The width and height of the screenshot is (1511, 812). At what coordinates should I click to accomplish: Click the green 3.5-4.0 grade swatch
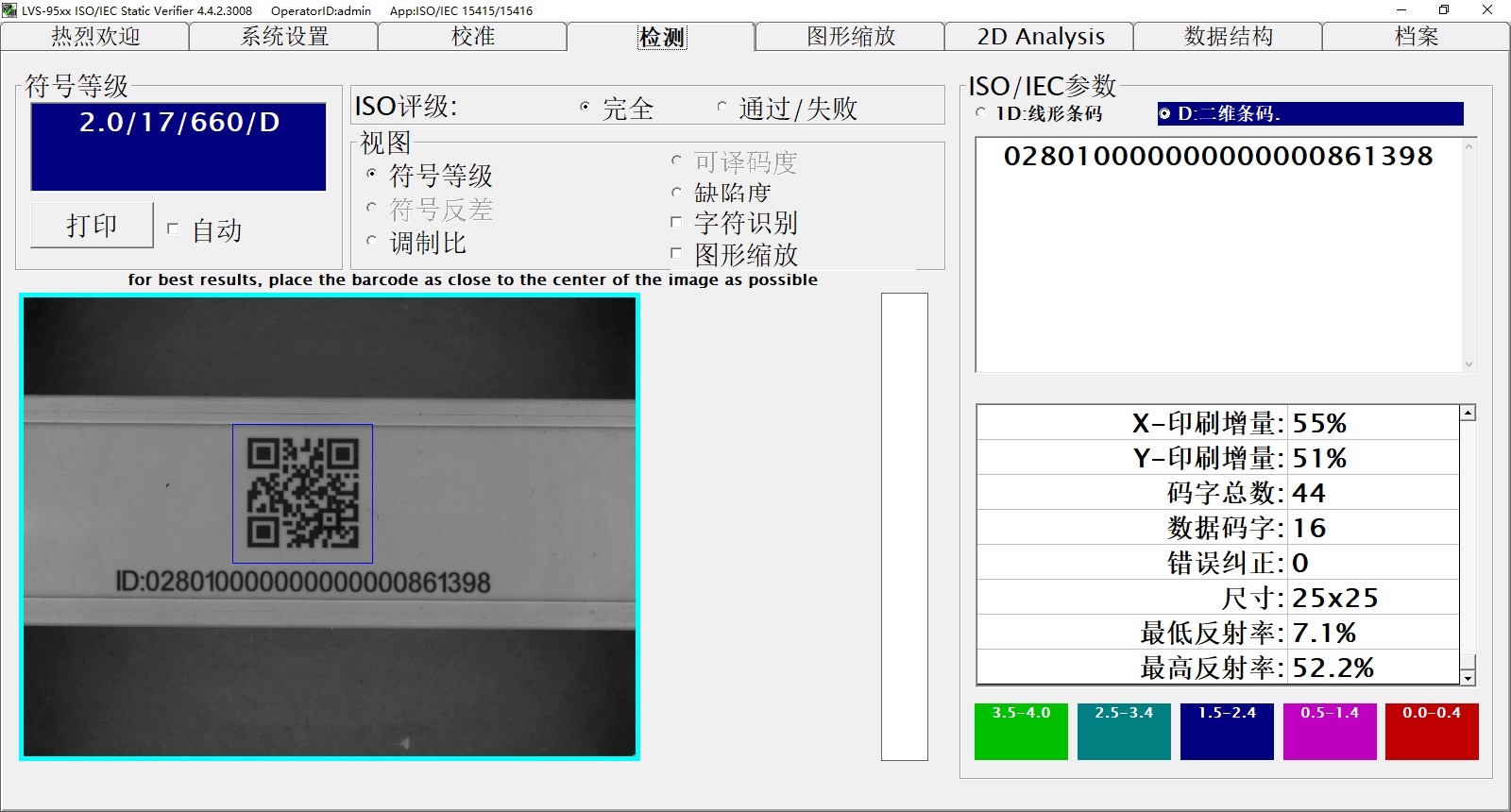1021,732
